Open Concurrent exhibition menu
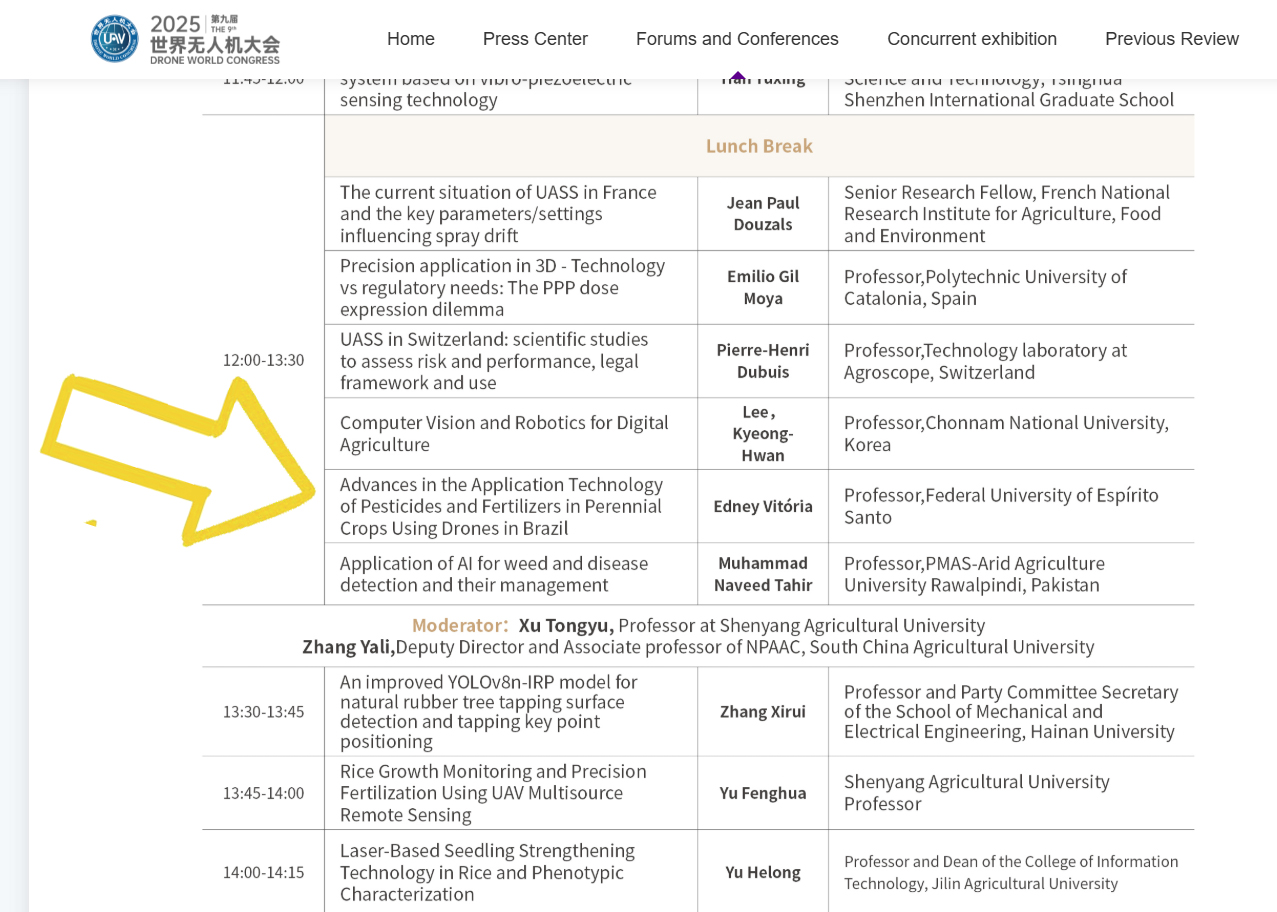Screen dimensions: 1277x912 pyautogui.click(x=971, y=39)
